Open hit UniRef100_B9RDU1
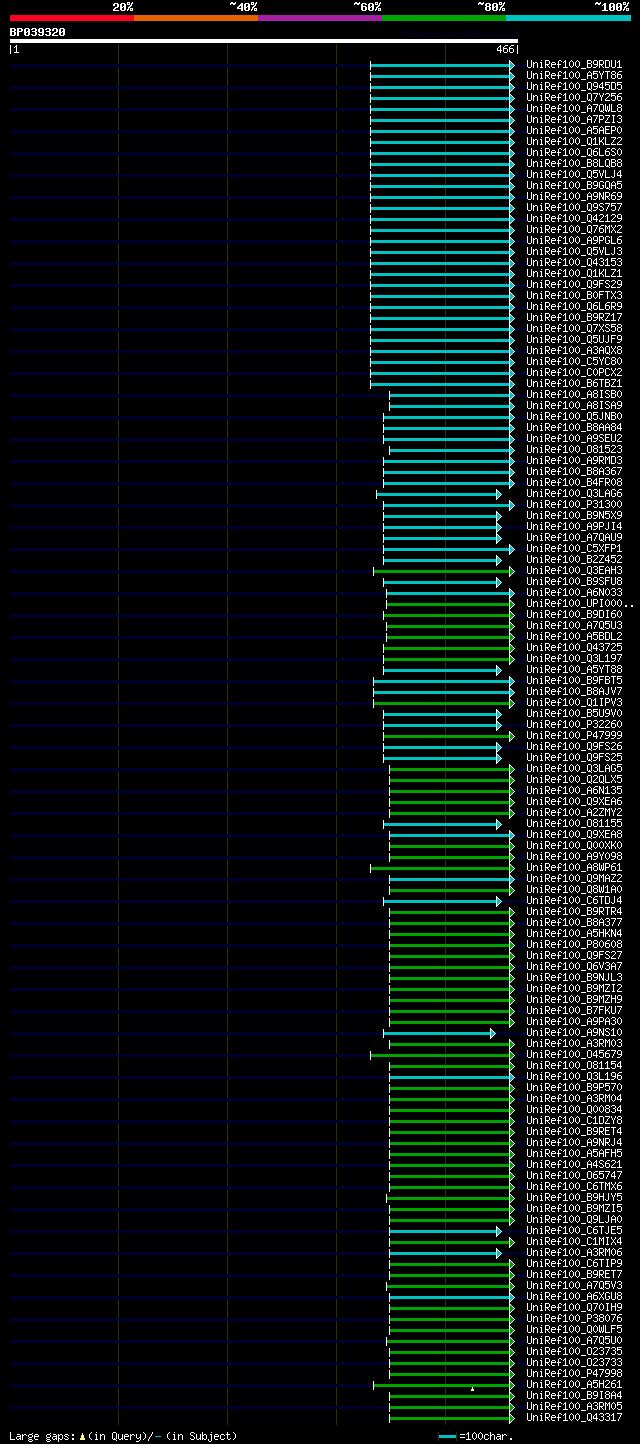This screenshot has height=1444, width=640. [574, 65]
